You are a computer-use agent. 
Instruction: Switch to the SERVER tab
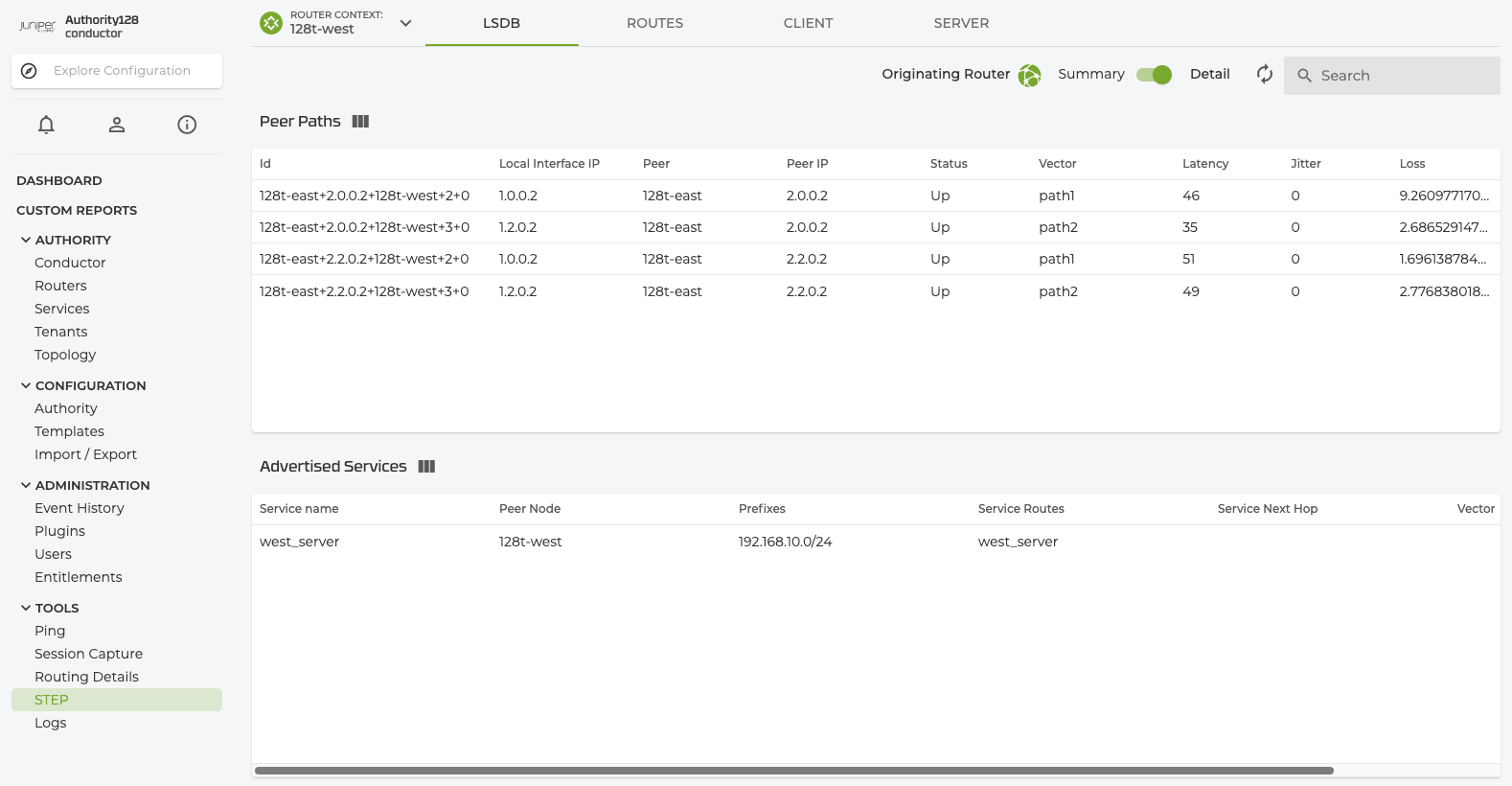961,23
